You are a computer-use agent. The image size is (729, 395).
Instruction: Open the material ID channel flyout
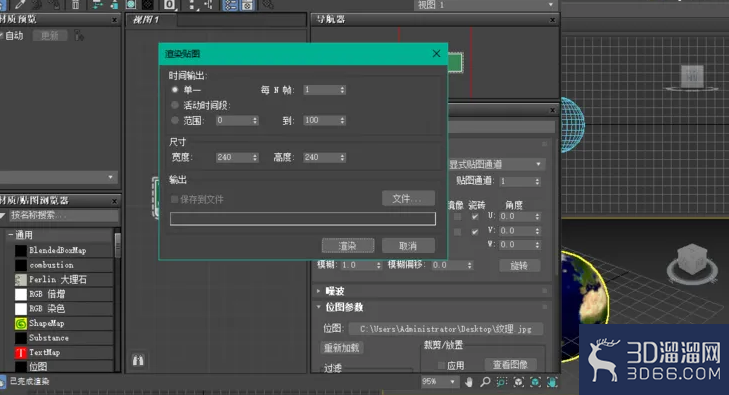pos(170,4)
